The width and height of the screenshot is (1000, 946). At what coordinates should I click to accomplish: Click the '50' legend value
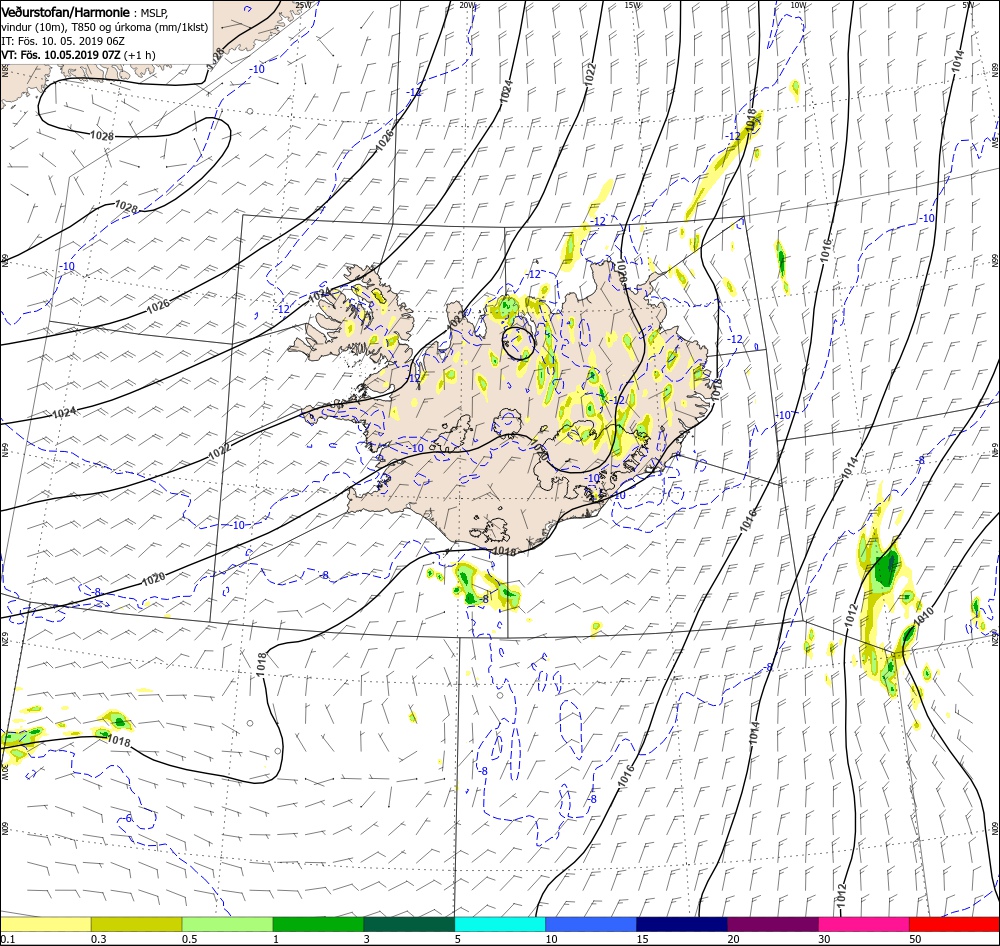coord(915,939)
